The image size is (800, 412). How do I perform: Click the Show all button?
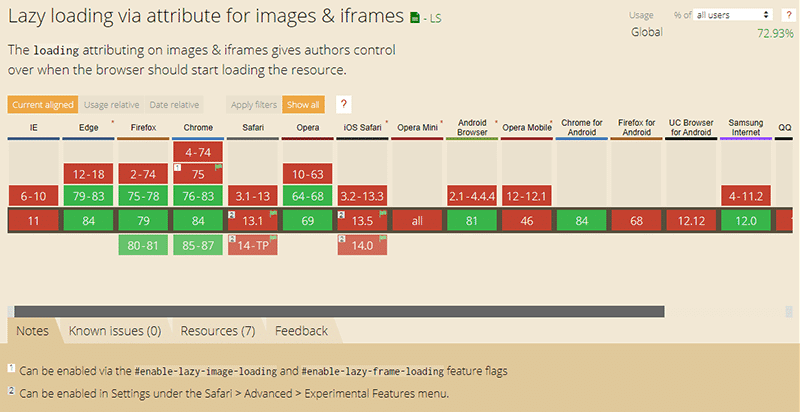[303, 105]
